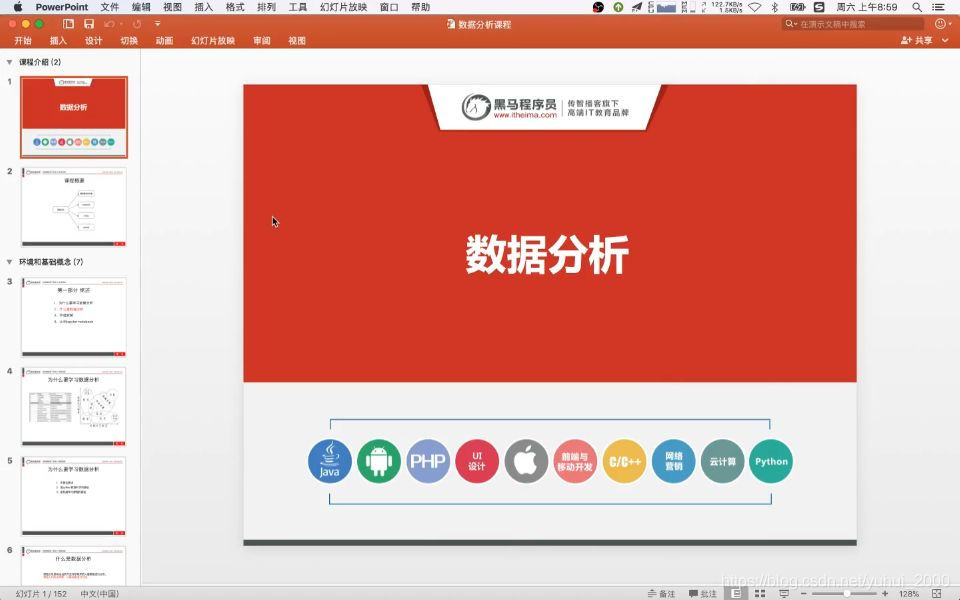This screenshot has height=600, width=960.
Task: Open the undo history dropdown arrow
Action: coord(121,24)
